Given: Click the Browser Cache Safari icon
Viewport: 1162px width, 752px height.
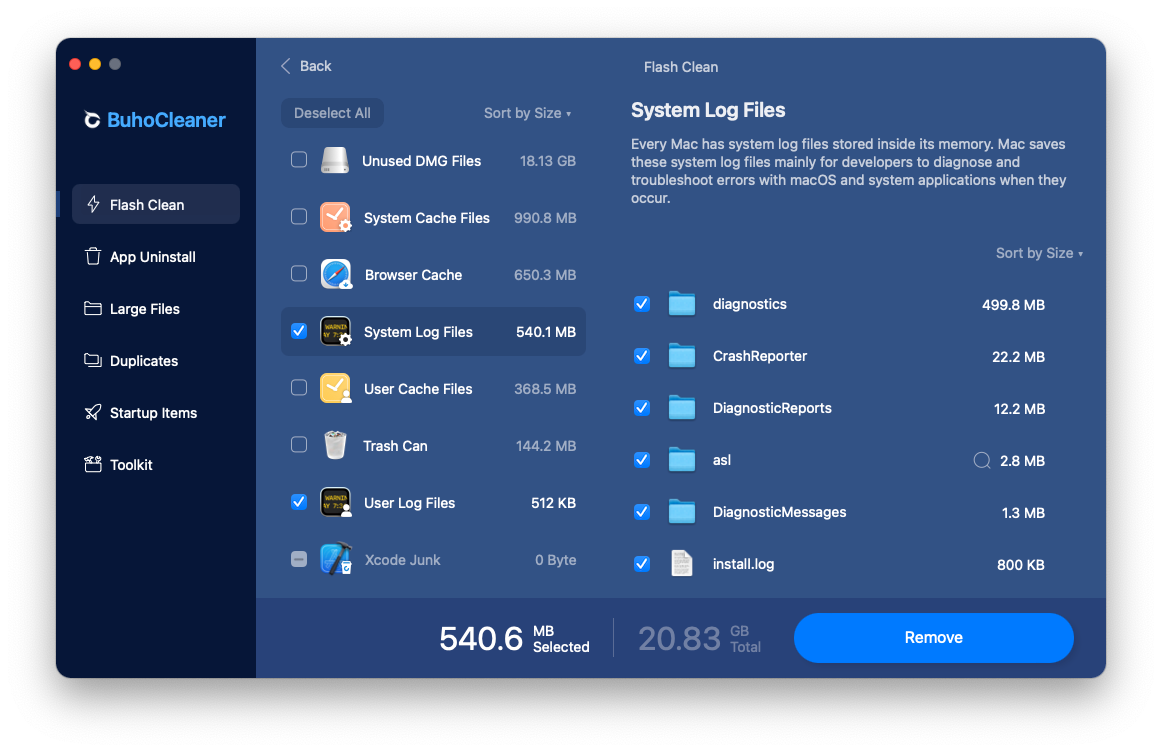Looking at the screenshot, I should coord(336,274).
